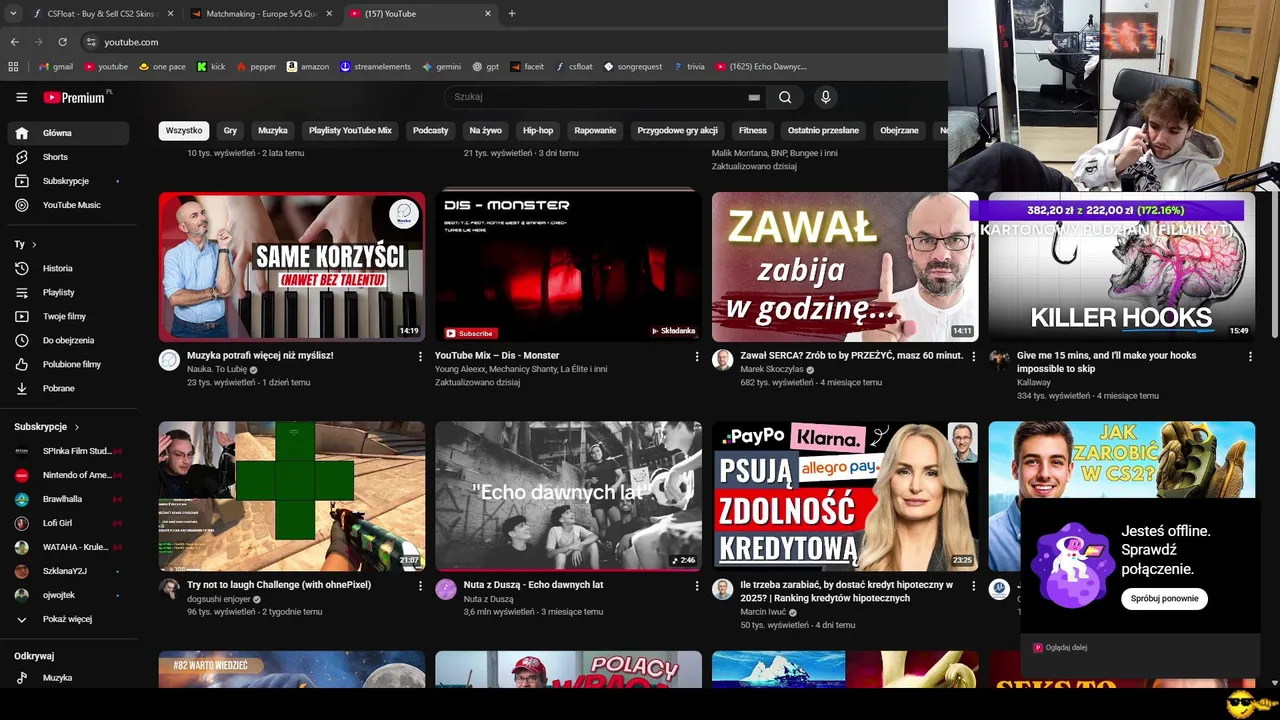Open the Chrome apps grid icon
This screenshot has height=720, width=1280.
point(13,66)
